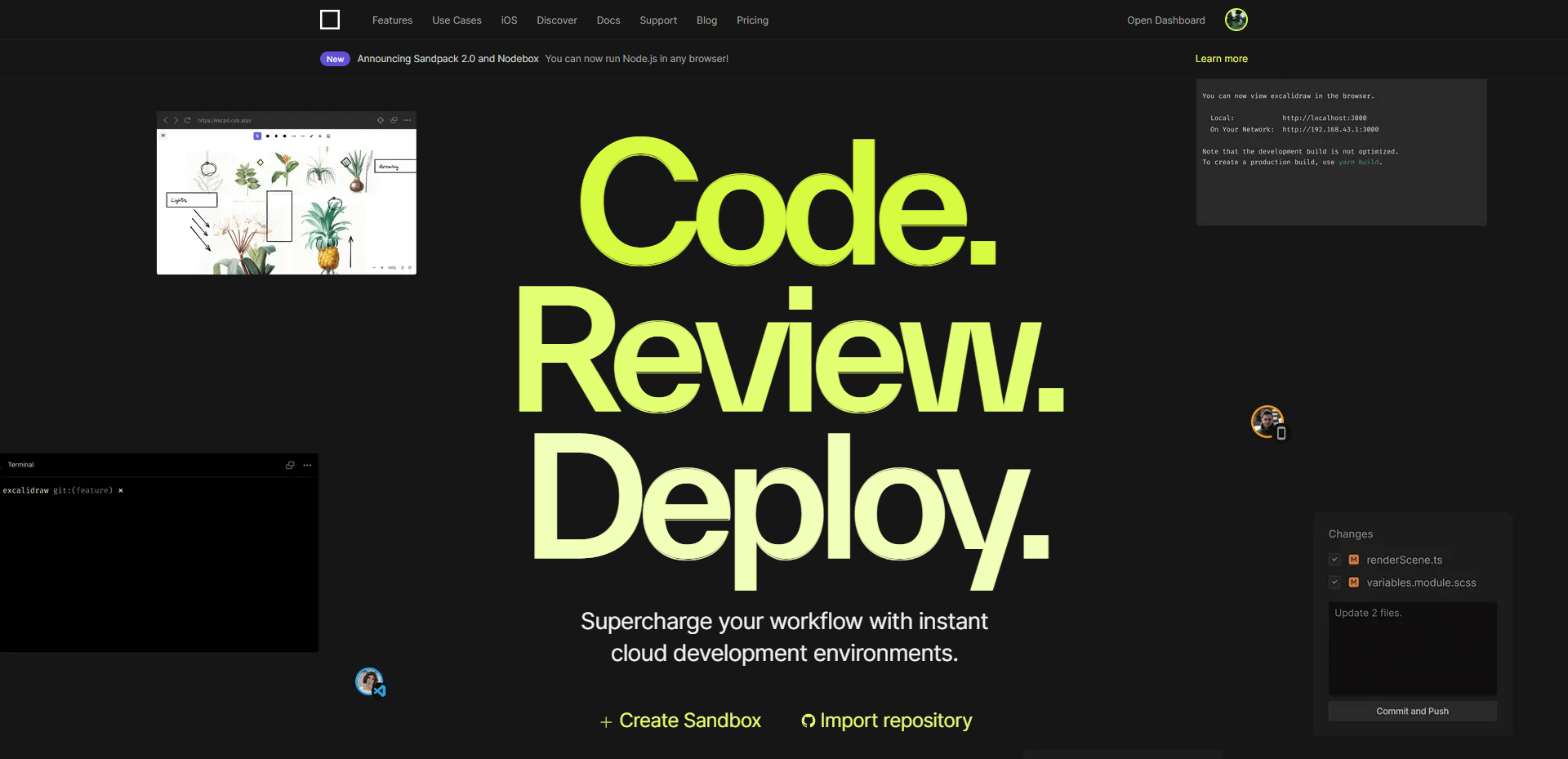Click the modified icon beside variables.module.scss

pyautogui.click(x=1354, y=583)
